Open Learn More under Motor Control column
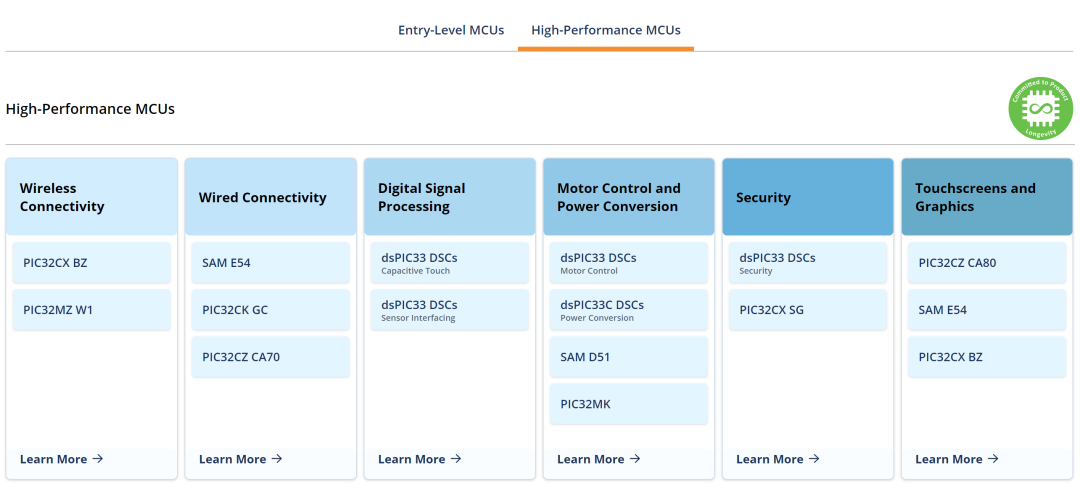The image size is (1080, 489). tap(598, 459)
